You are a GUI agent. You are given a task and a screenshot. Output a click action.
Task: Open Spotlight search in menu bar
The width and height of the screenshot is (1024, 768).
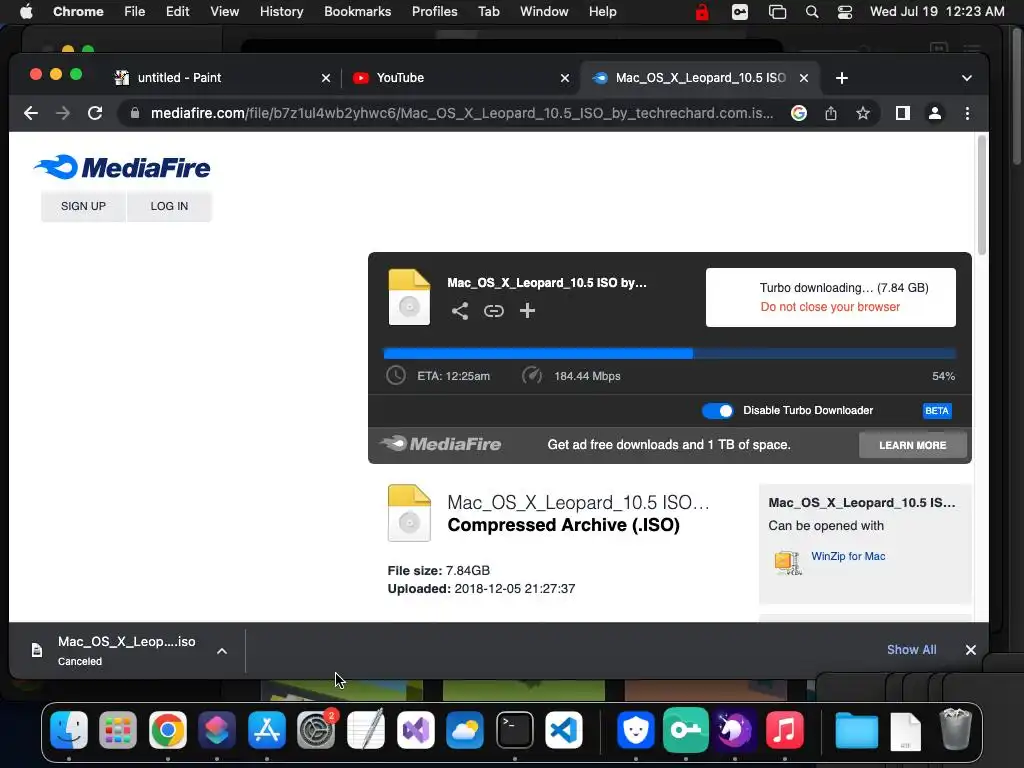point(812,12)
